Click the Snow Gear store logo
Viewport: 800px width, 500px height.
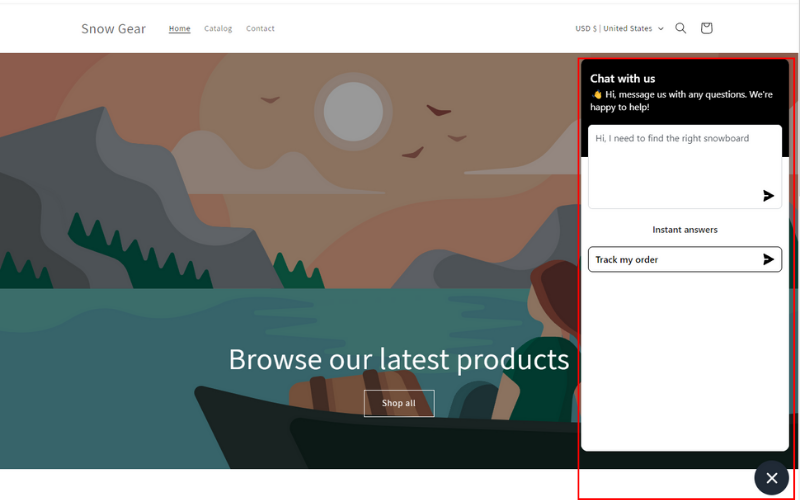[114, 29]
